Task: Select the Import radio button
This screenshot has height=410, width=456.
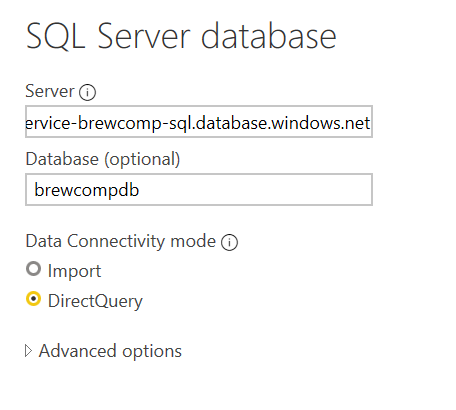Action: [x=33, y=269]
